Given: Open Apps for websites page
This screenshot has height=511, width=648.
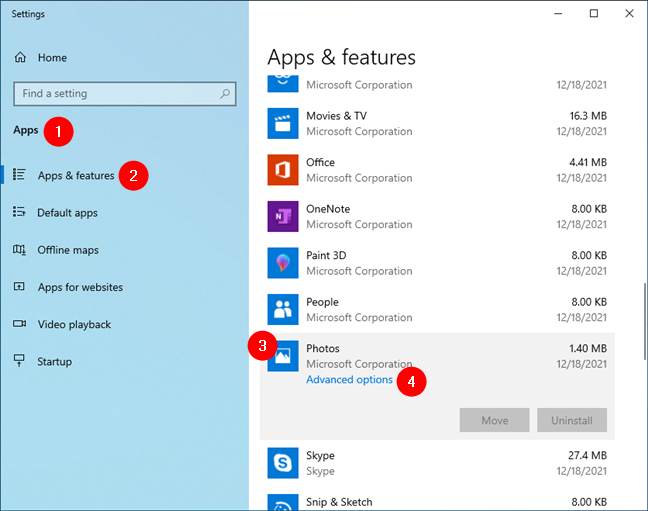Looking at the screenshot, I should pos(80,287).
